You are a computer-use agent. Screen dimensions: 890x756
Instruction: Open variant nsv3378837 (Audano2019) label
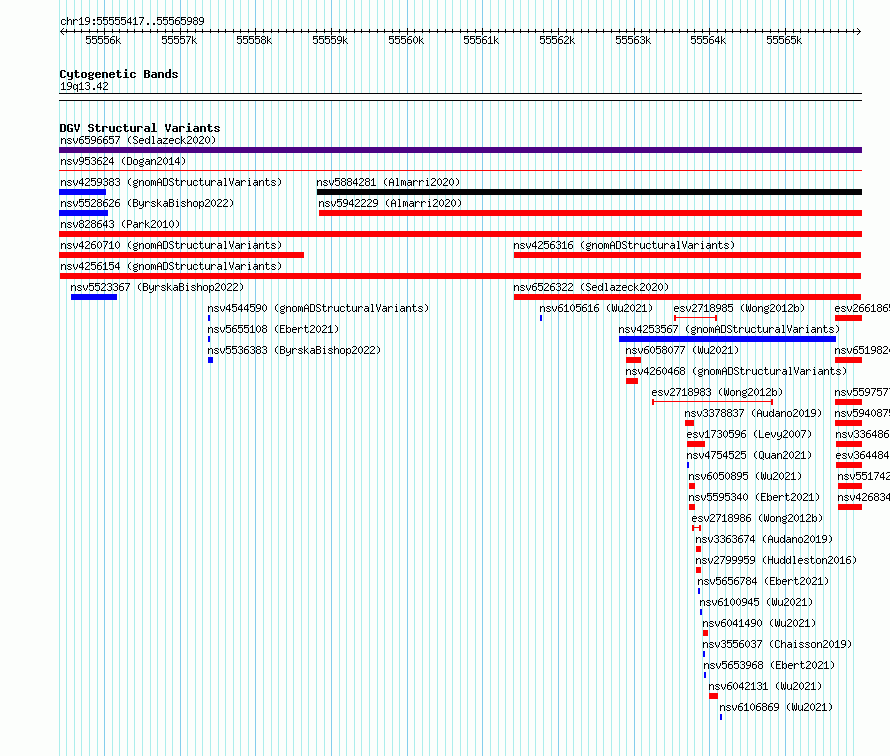[753, 413]
